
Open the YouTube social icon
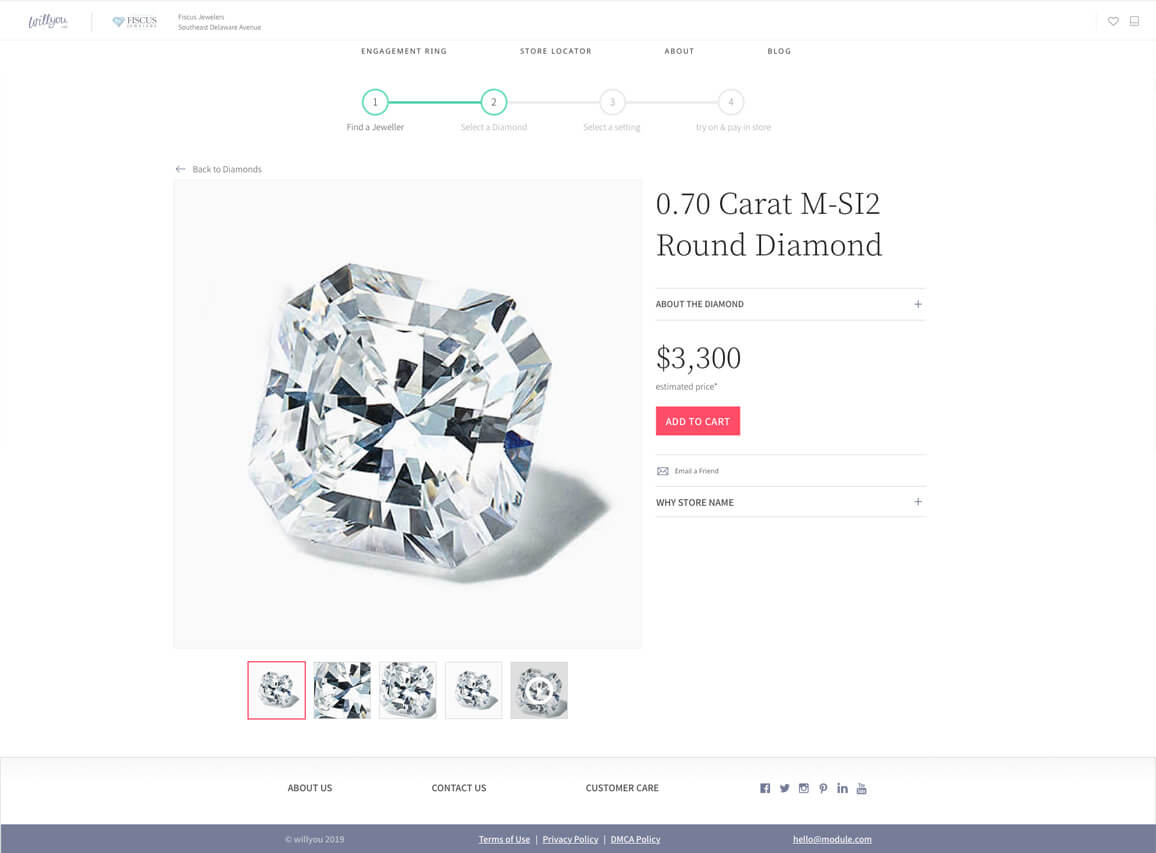(x=861, y=788)
